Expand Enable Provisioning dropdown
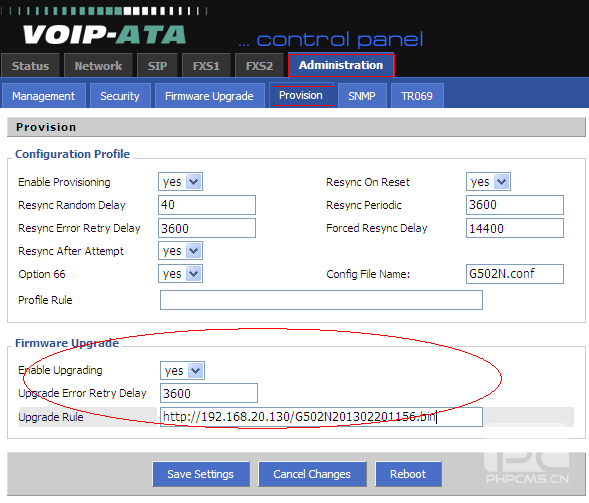The width and height of the screenshot is (589, 503). (180, 182)
